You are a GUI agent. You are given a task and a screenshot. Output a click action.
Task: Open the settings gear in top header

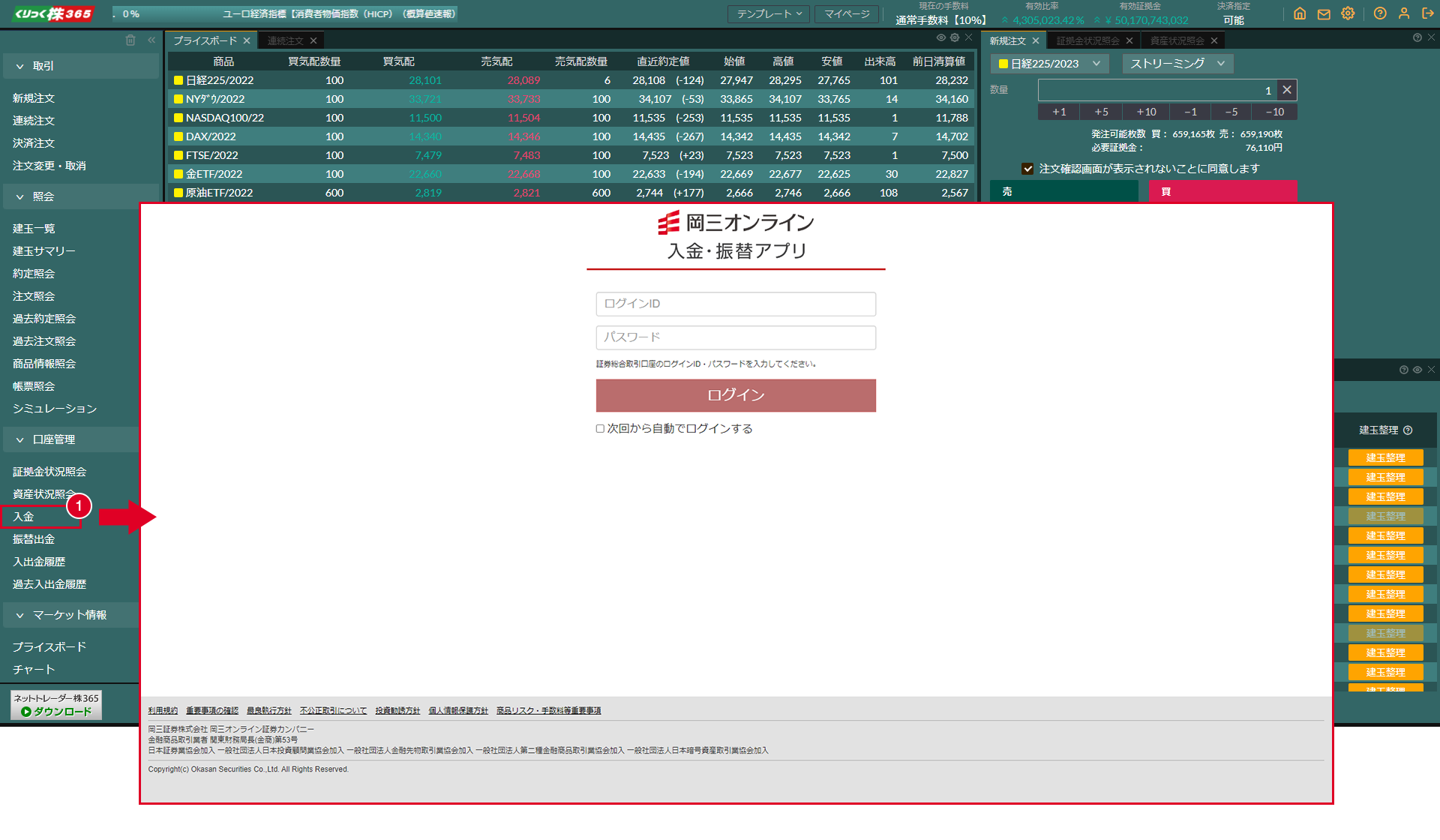tap(1348, 13)
